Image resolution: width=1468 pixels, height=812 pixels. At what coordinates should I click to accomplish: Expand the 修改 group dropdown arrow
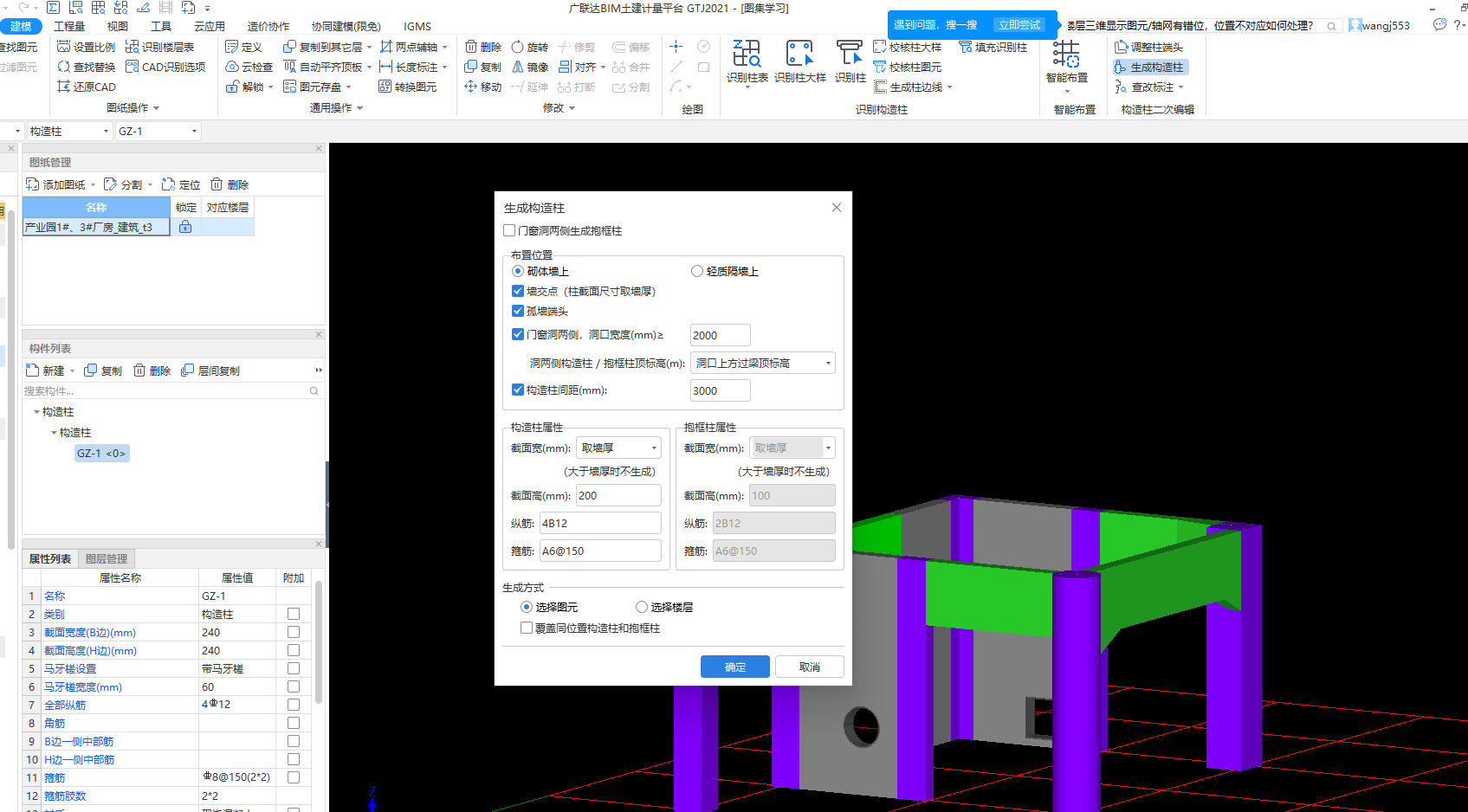pyautogui.click(x=572, y=109)
